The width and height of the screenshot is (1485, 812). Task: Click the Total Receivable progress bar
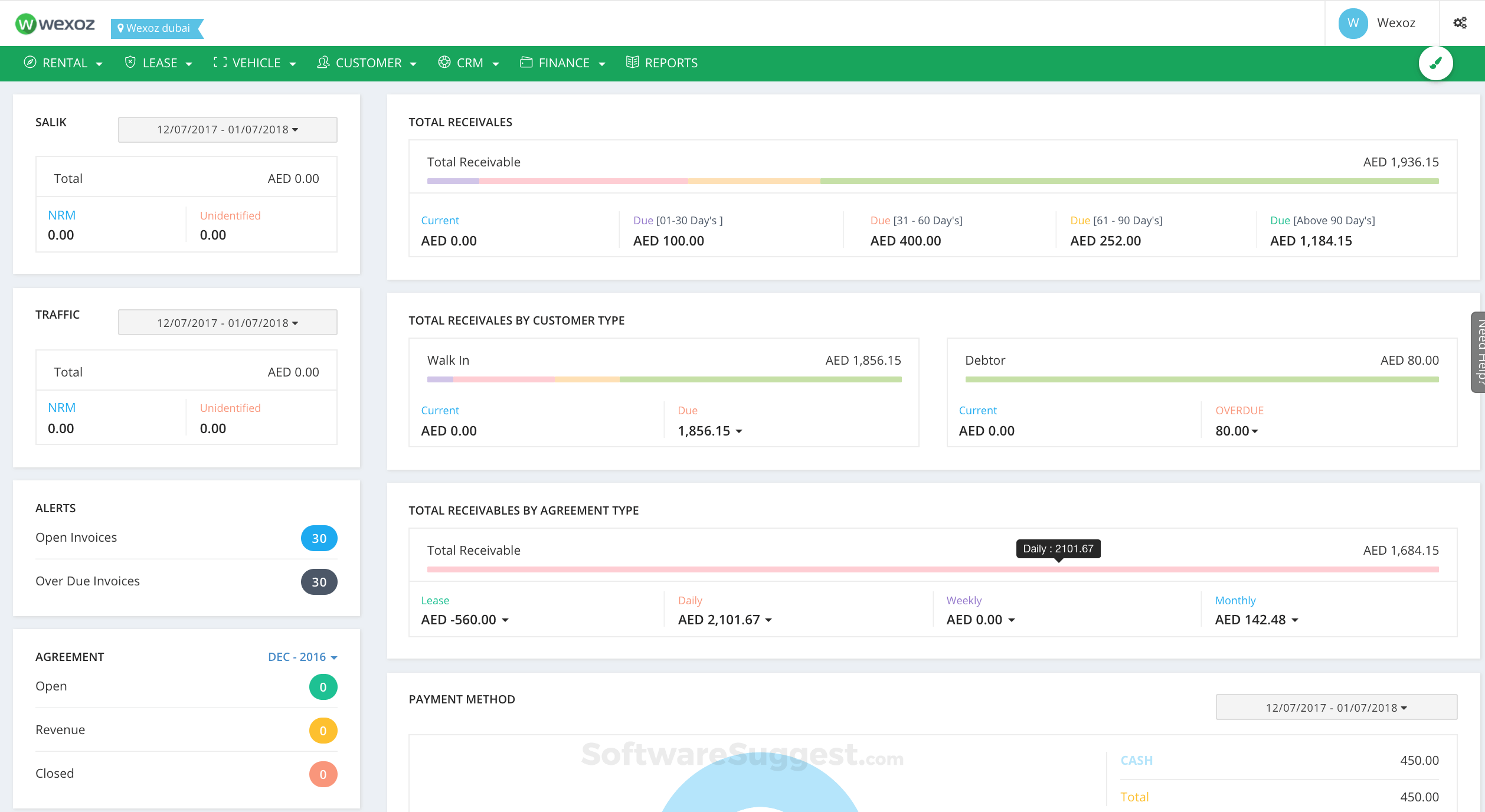933,182
